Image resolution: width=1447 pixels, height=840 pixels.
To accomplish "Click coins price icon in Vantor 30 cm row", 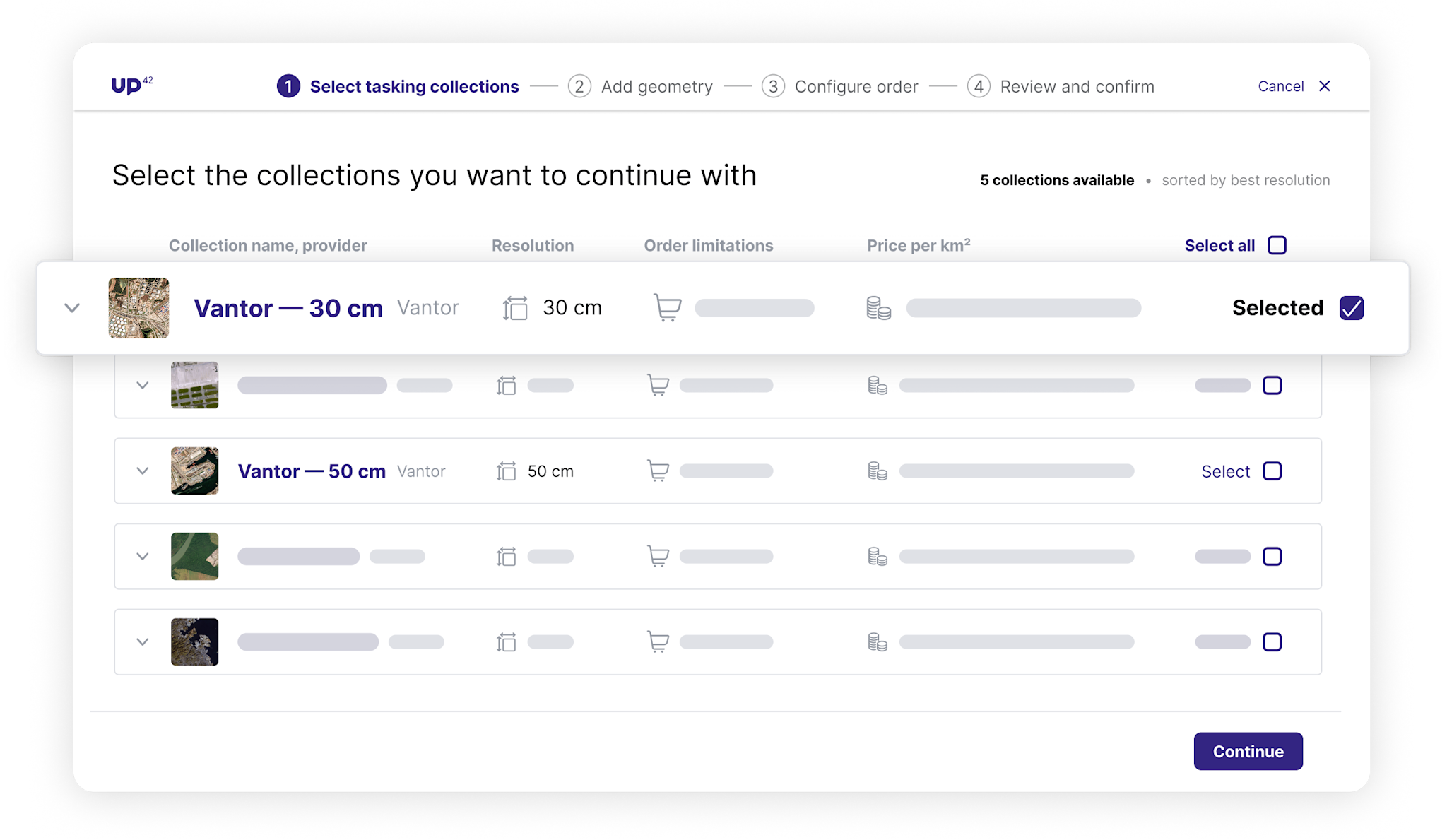I will [x=878, y=308].
